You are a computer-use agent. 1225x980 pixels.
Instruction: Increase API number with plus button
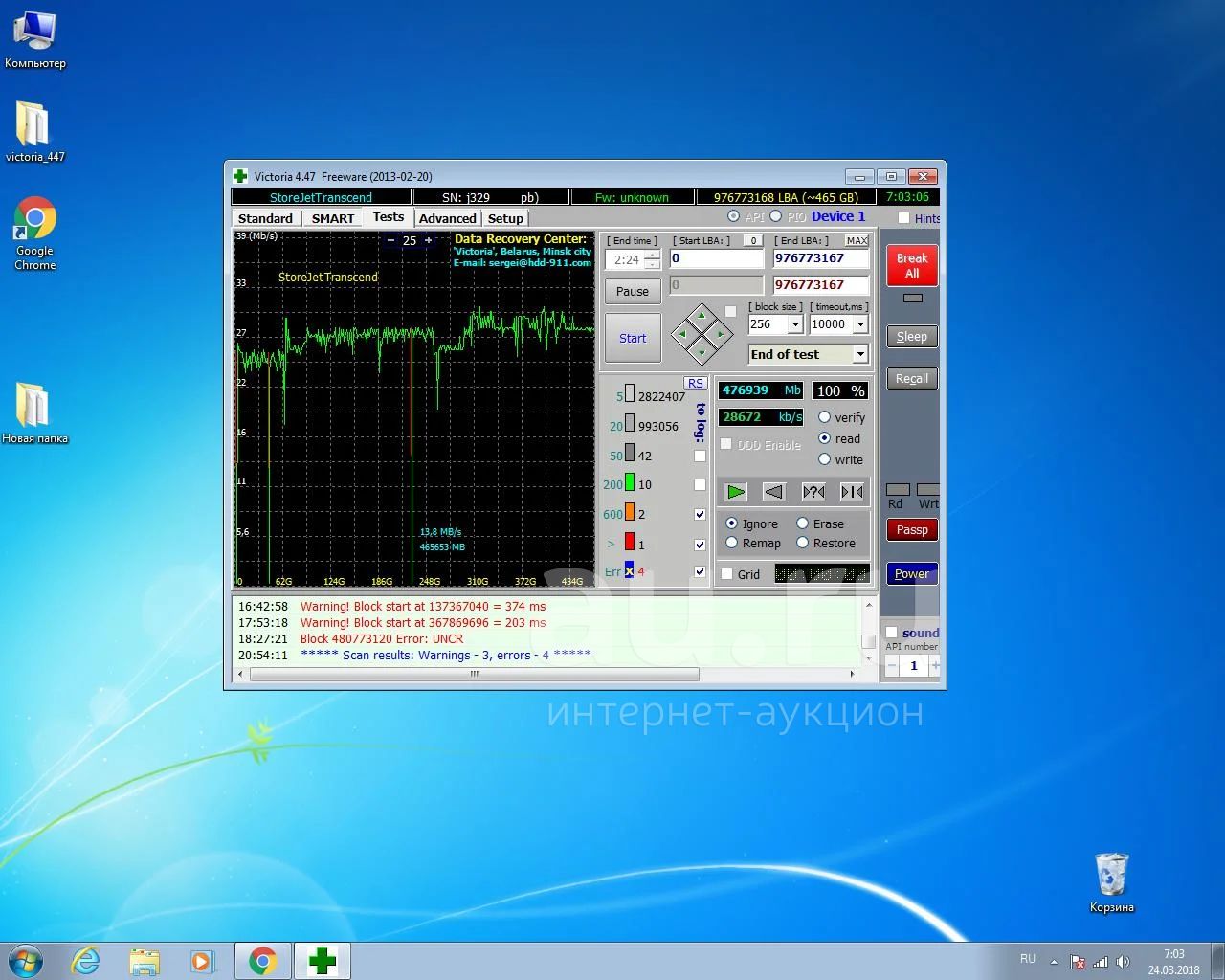(935, 665)
